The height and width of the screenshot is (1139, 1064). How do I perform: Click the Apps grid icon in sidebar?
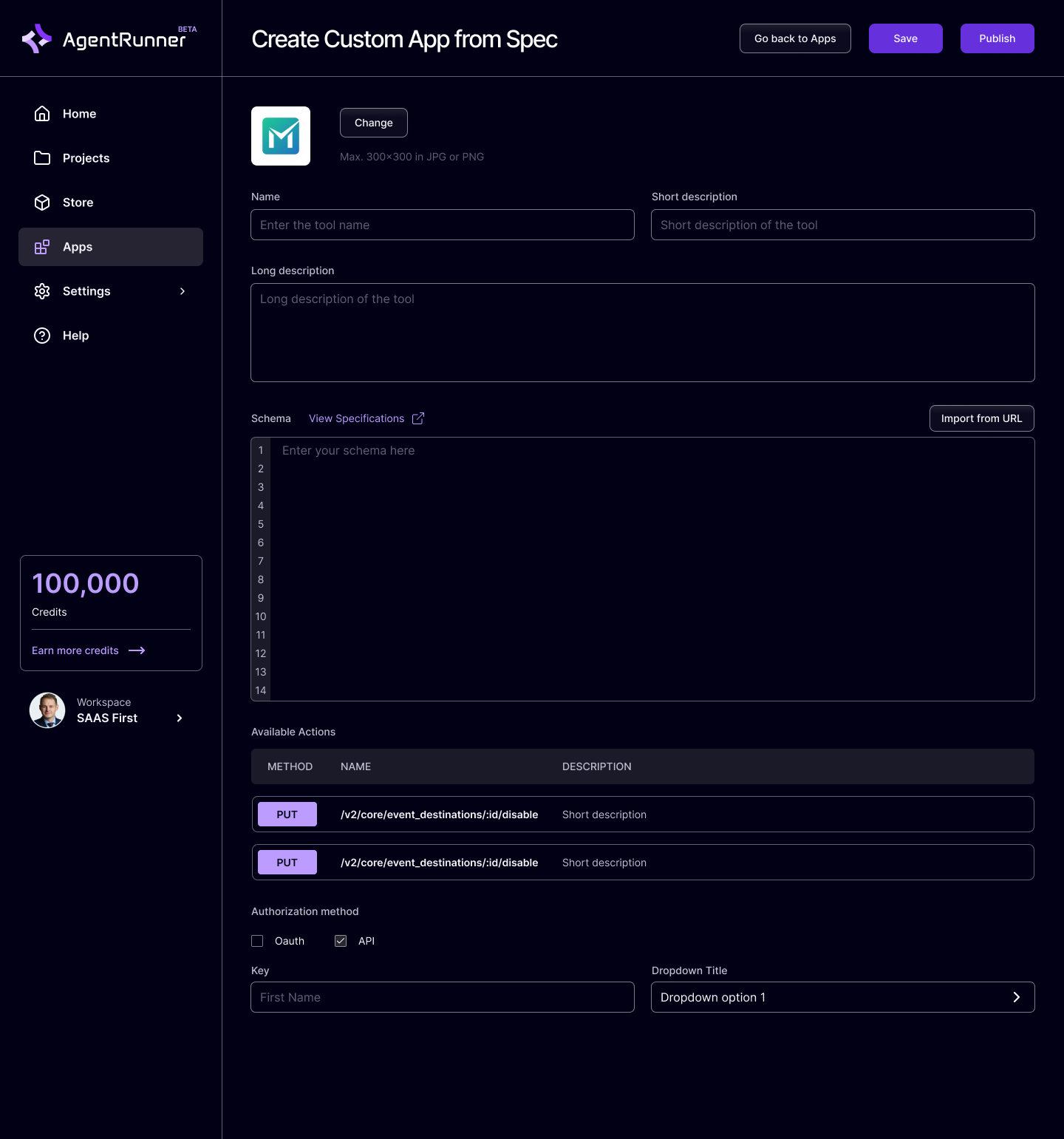coord(42,247)
